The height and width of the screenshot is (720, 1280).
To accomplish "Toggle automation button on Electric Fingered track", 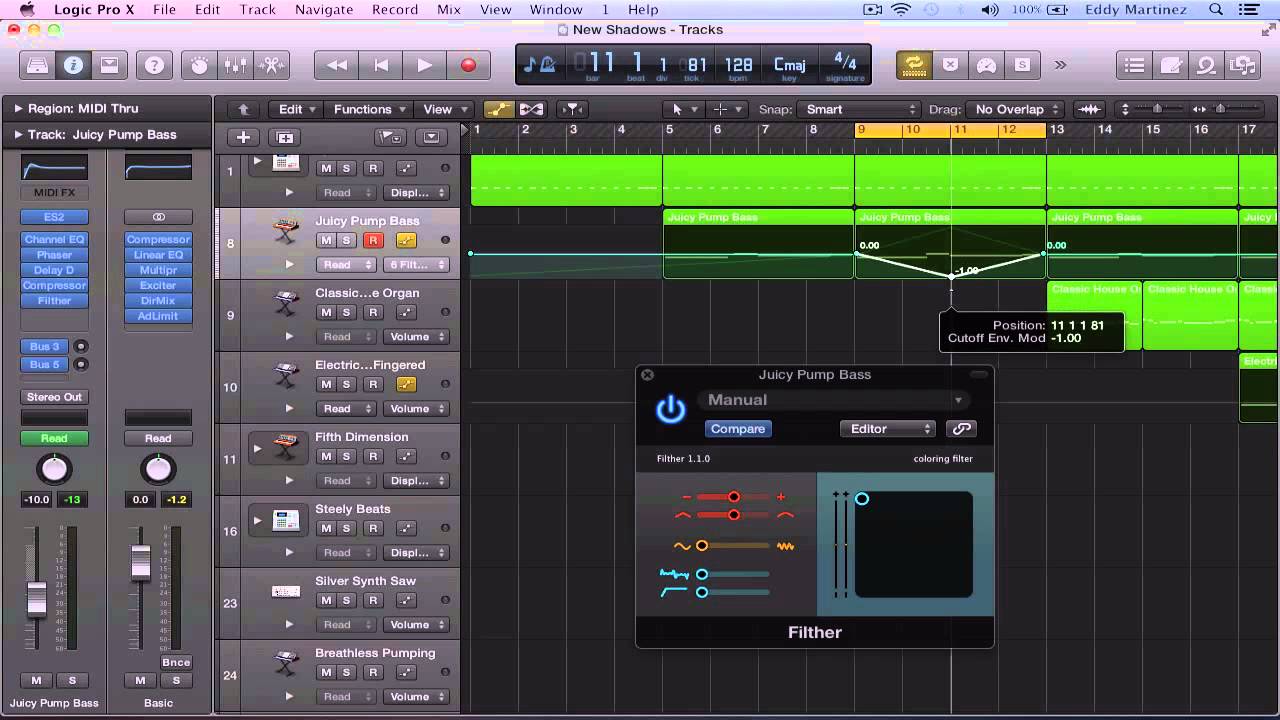I will click(406, 384).
